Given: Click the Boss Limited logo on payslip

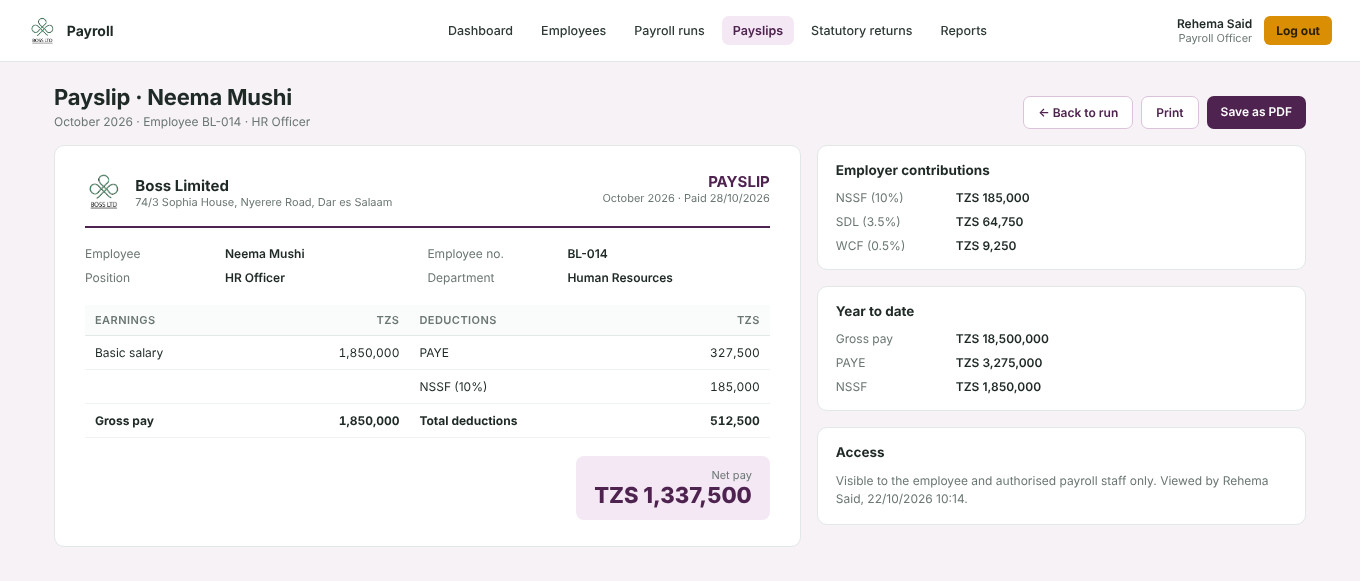Looking at the screenshot, I should [104, 192].
